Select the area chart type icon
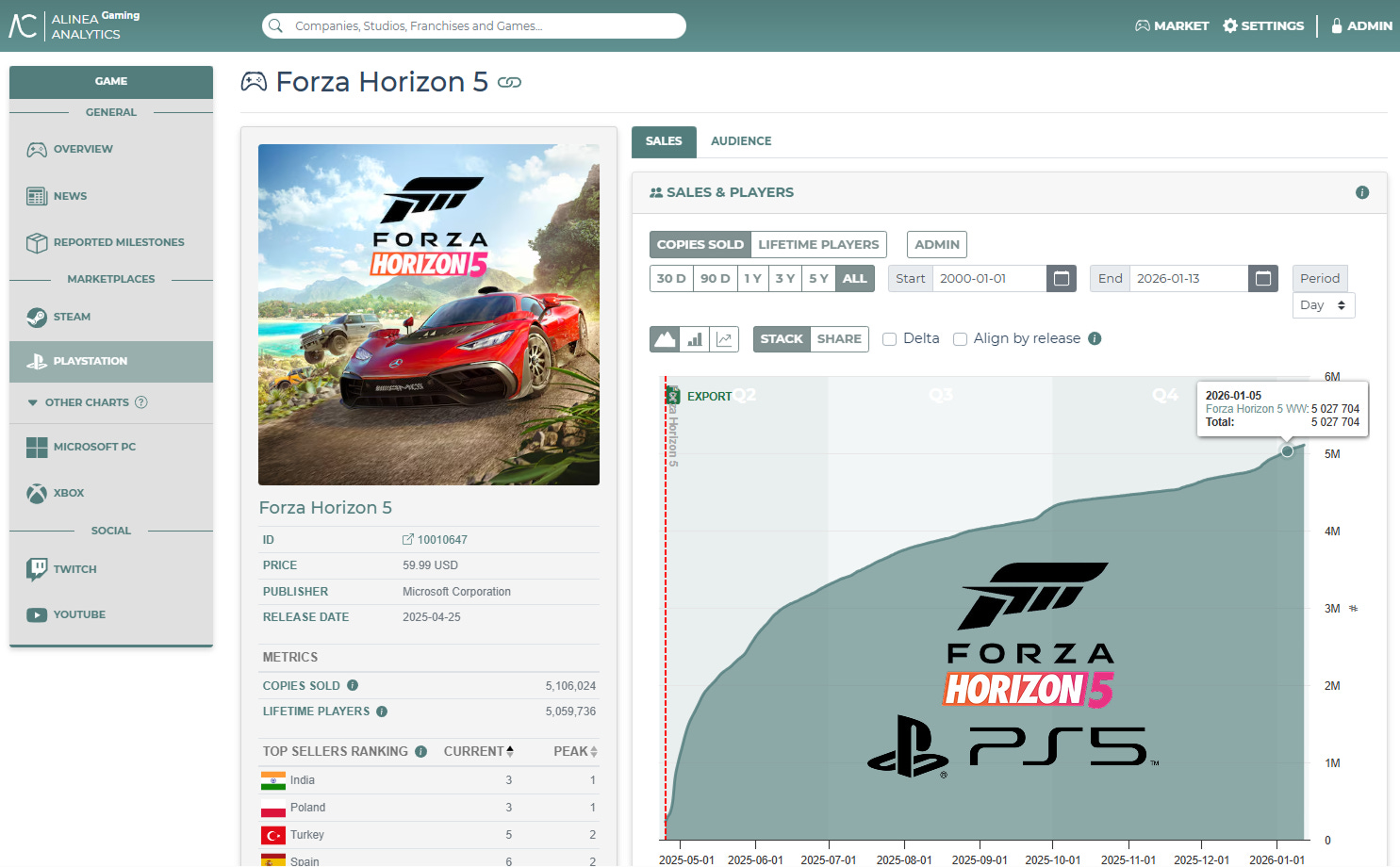 pyautogui.click(x=665, y=339)
